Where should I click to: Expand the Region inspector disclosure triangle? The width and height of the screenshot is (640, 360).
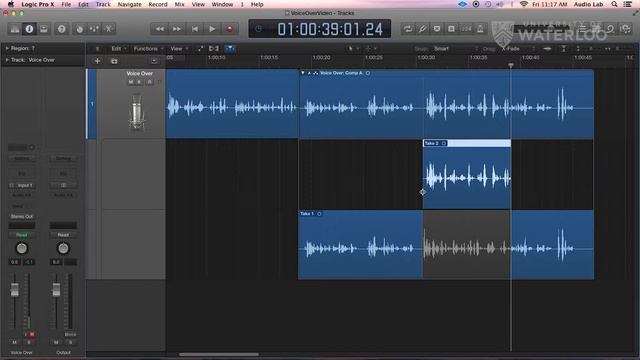tap(7, 48)
